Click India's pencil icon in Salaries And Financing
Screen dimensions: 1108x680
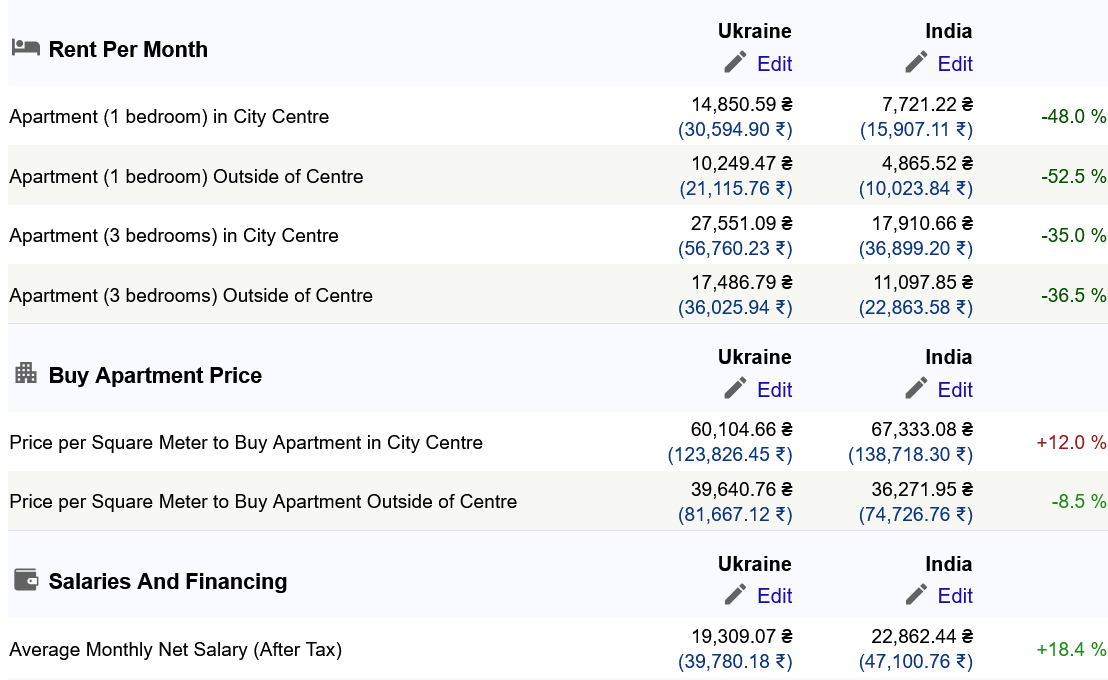[916, 594]
